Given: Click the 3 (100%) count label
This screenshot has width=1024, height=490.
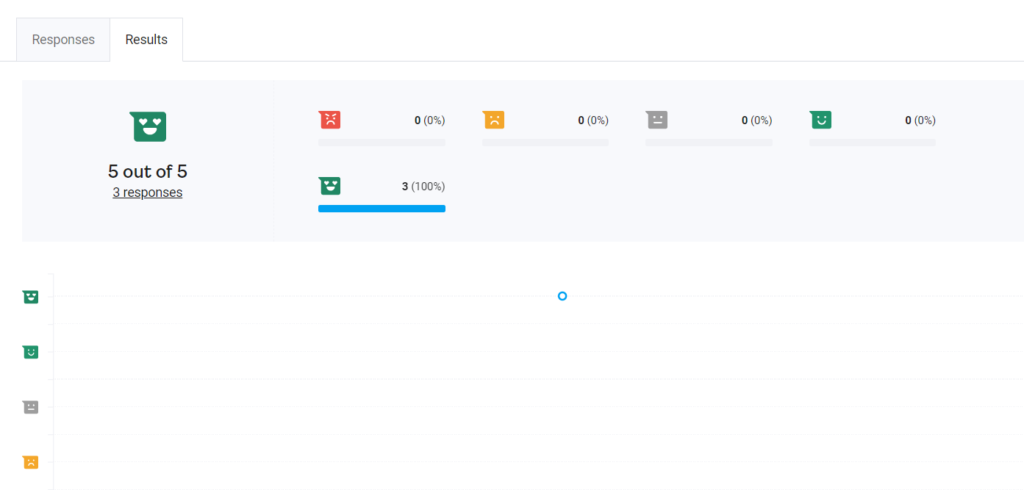Looking at the screenshot, I should tap(423, 186).
